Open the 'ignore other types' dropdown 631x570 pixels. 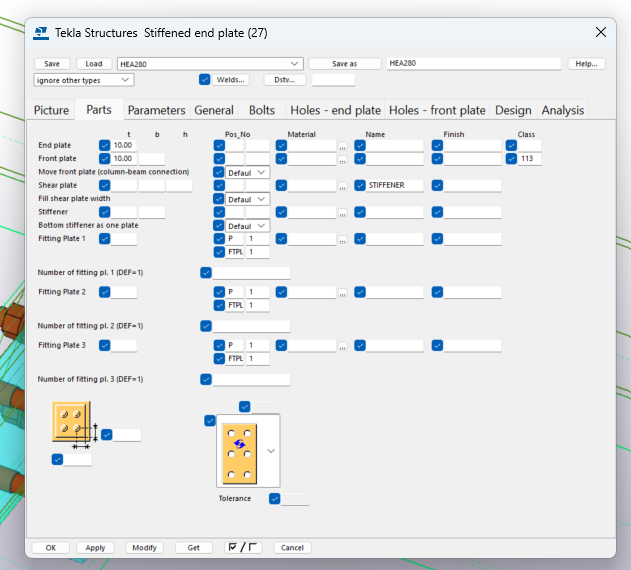[x=84, y=80]
